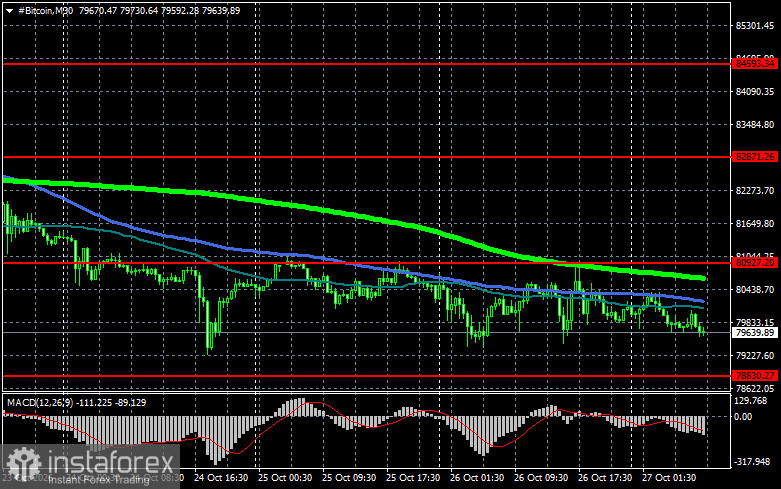Viewport: 781px width, 489px height.
Task: Select the price scale value 84090.35
Action: tap(755, 92)
